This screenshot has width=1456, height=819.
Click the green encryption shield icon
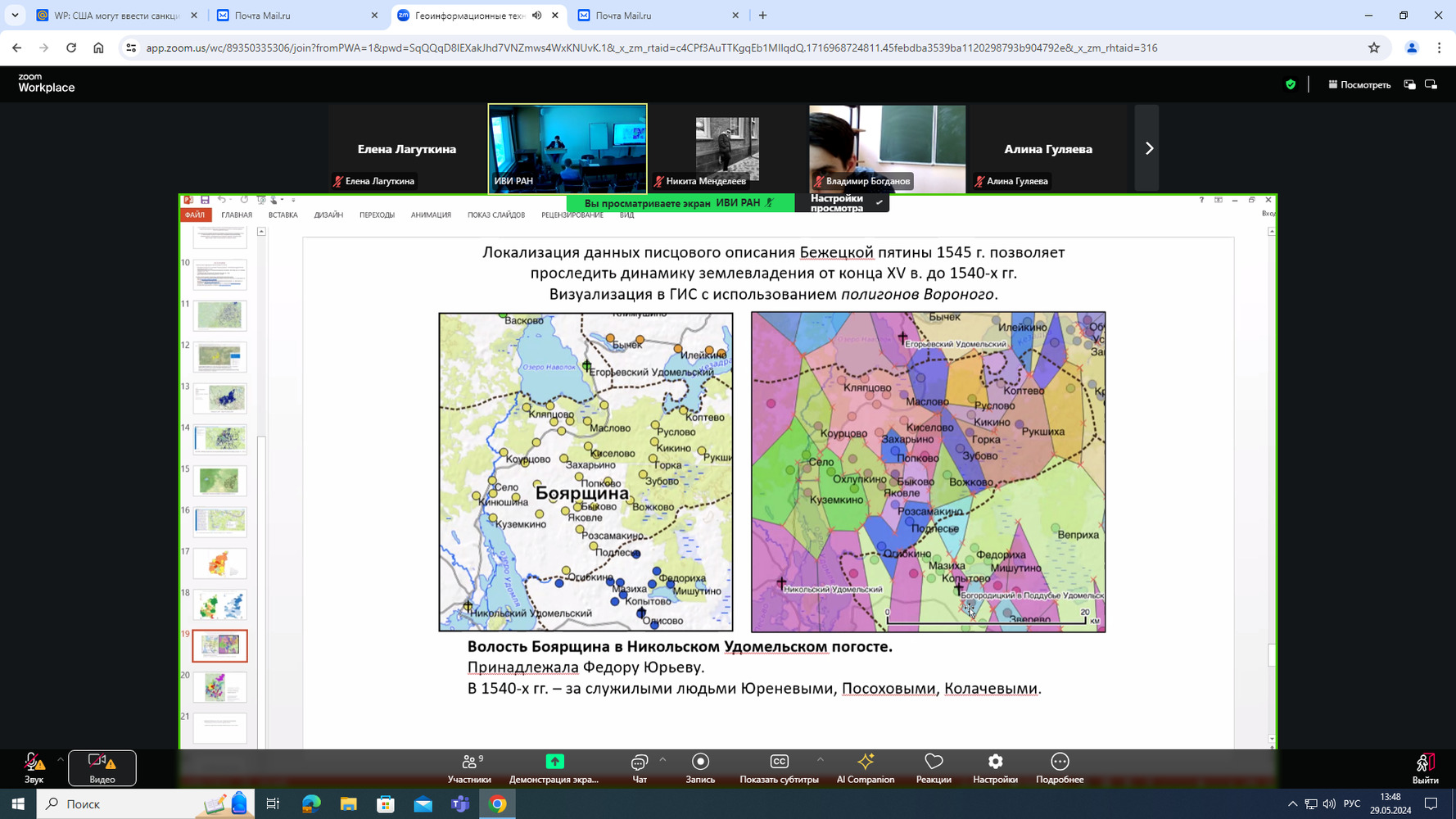(x=1291, y=84)
